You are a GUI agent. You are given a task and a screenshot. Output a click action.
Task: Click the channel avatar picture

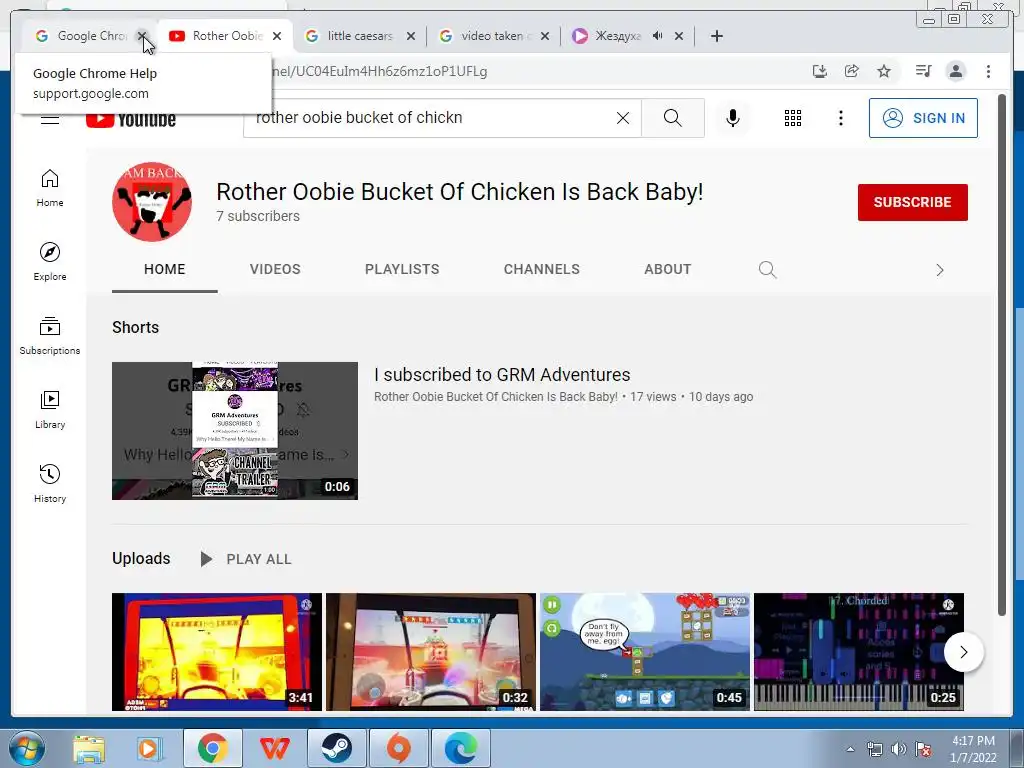[152, 202]
